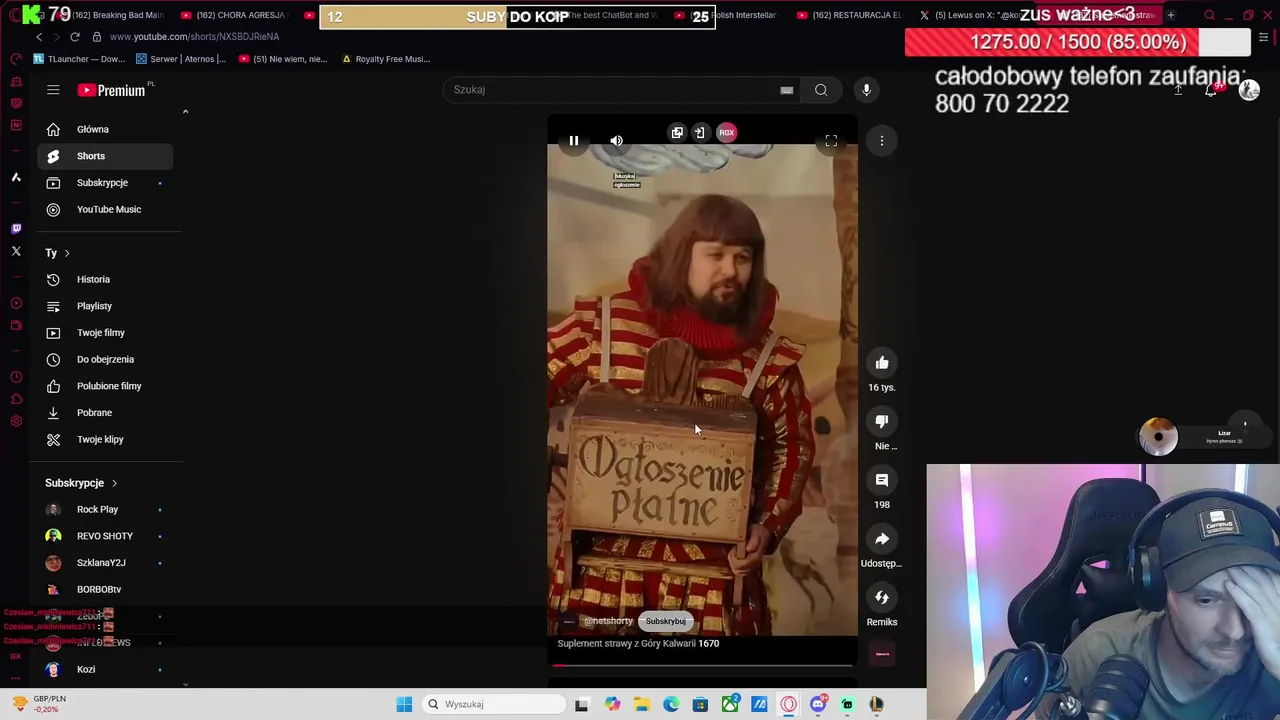The image size is (1280, 720).
Task: Like the Short with 16 tys.
Action: pos(882,363)
